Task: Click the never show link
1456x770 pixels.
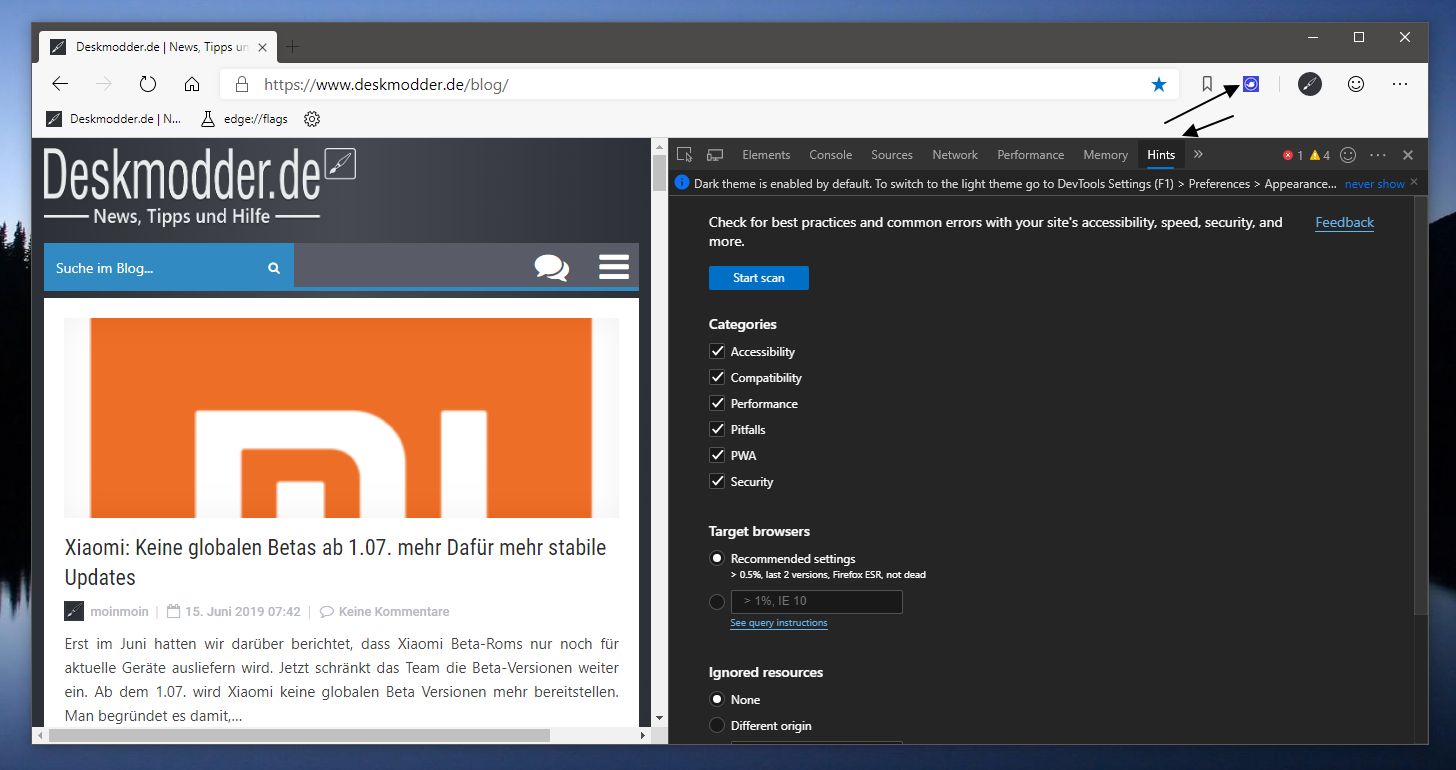Action: pyautogui.click(x=1374, y=184)
